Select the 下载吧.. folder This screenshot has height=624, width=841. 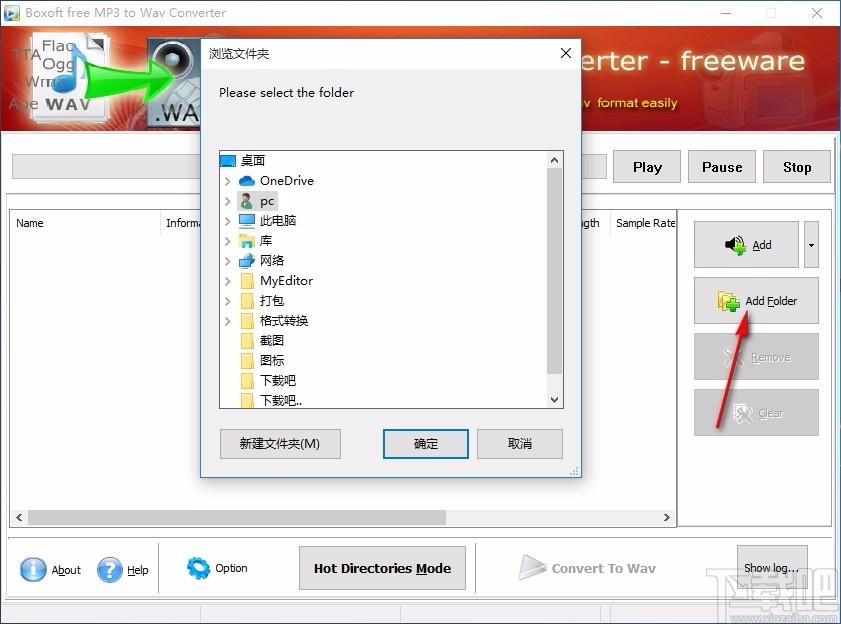pos(272,400)
